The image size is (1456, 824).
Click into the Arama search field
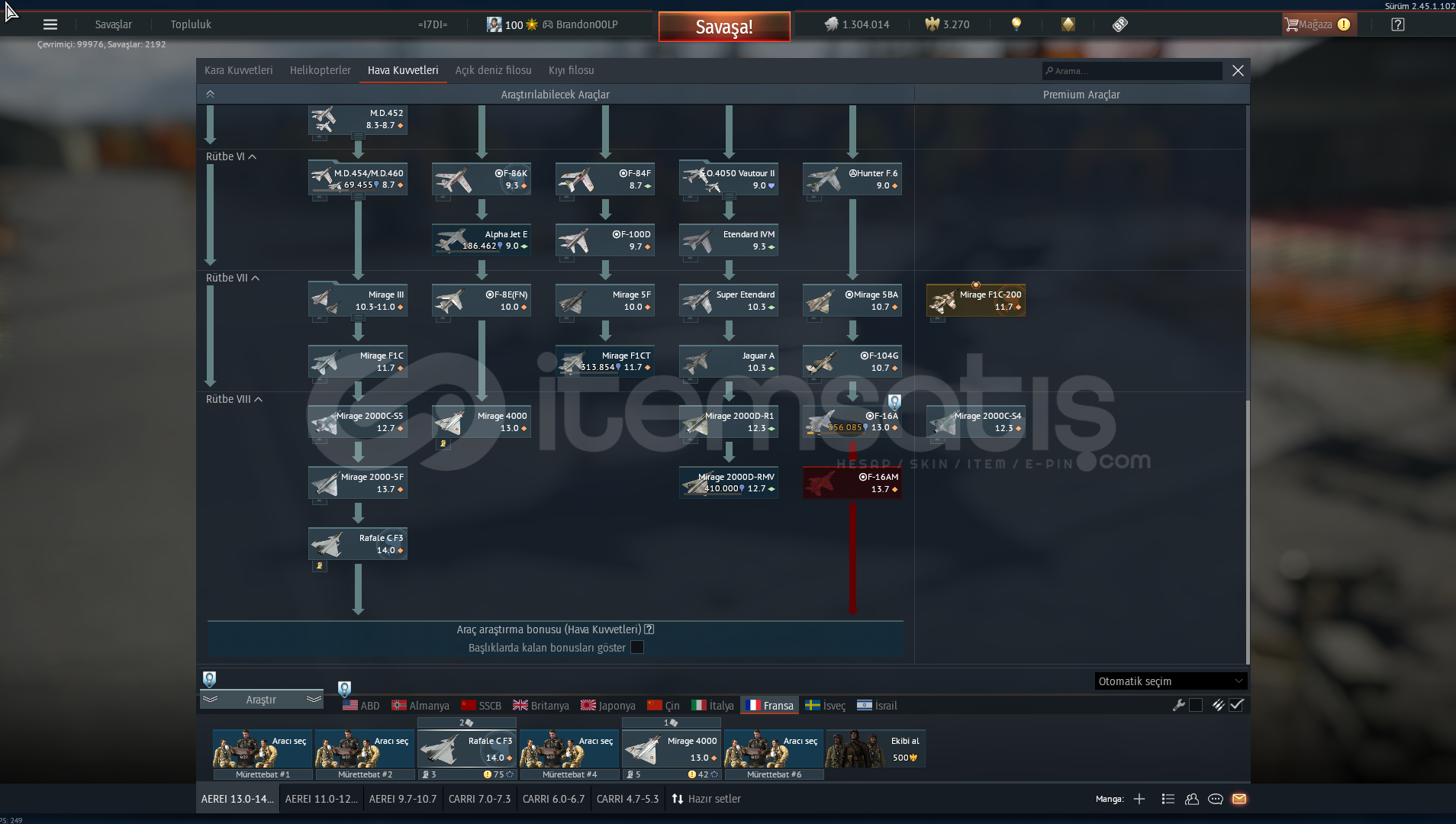pyautogui.click(x=1132, y=71)
